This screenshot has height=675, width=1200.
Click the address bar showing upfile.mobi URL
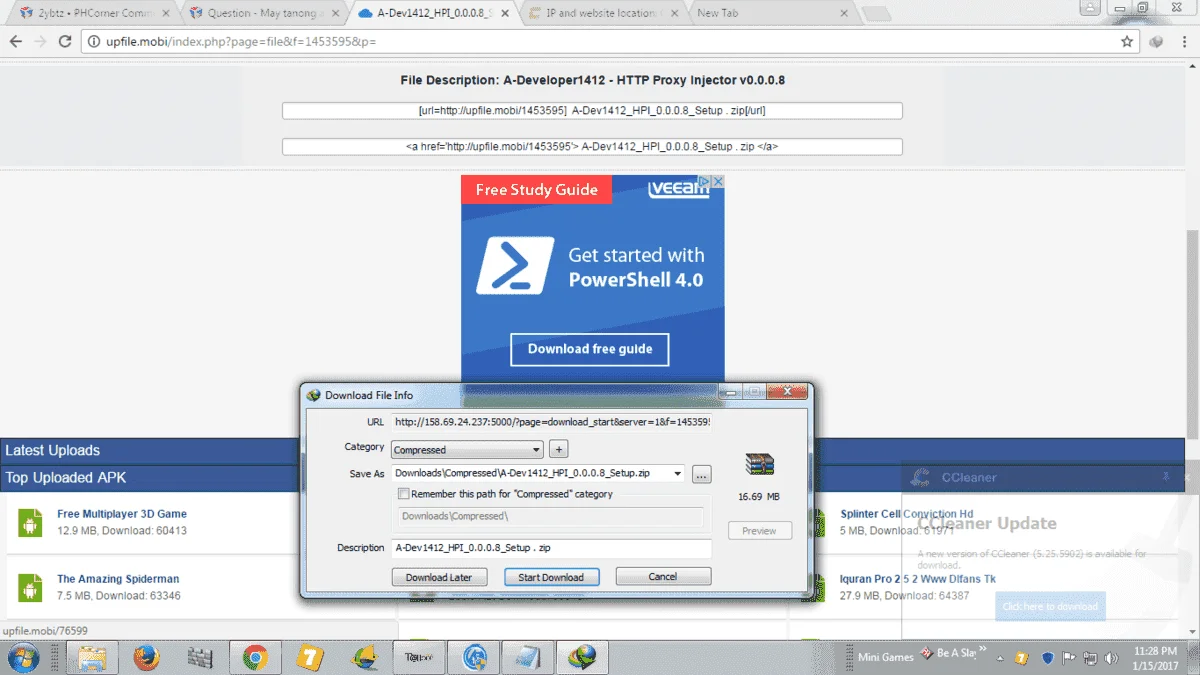(610, 42)
